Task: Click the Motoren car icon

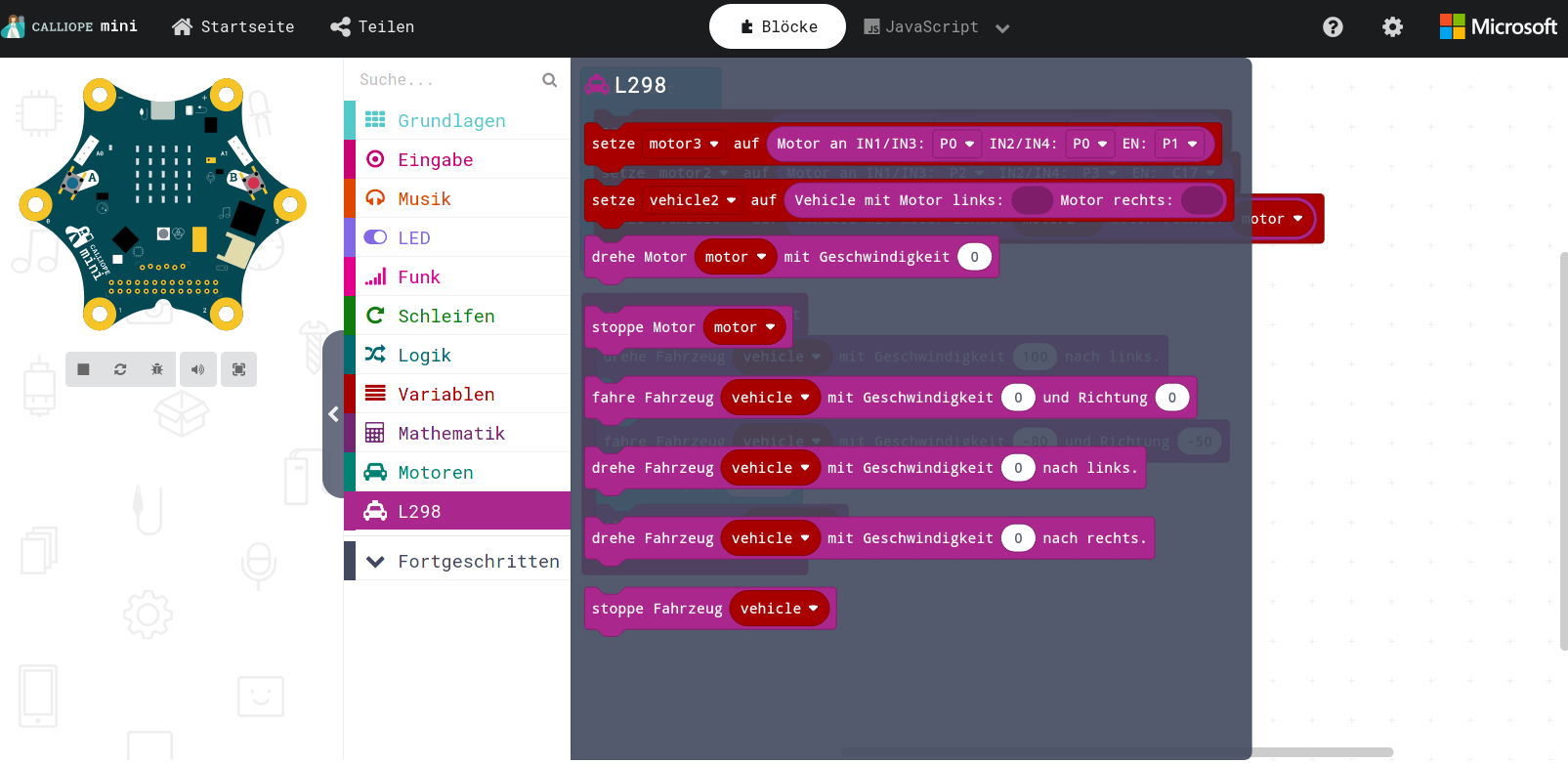Action: pyautogui.click(x=375, y=472)
